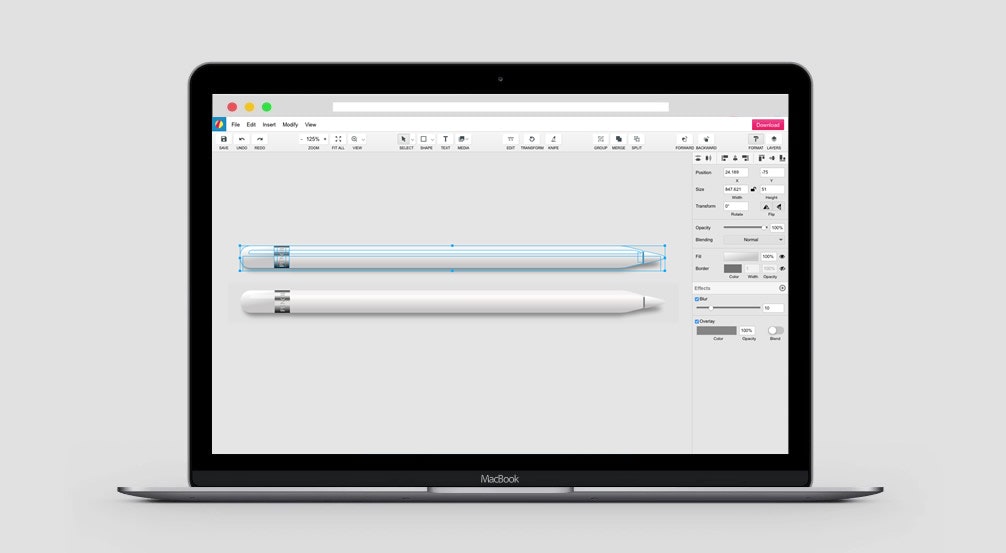1006x553 pixels.
Task: Open the Border color swatch
Action: [x=733, y=269]
